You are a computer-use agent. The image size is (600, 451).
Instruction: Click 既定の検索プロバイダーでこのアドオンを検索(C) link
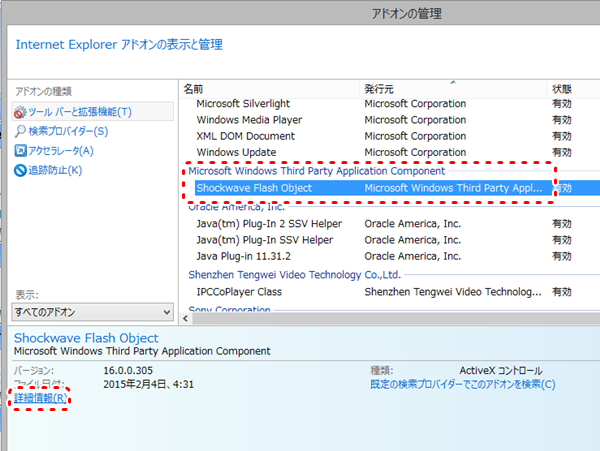pos(463,384)
